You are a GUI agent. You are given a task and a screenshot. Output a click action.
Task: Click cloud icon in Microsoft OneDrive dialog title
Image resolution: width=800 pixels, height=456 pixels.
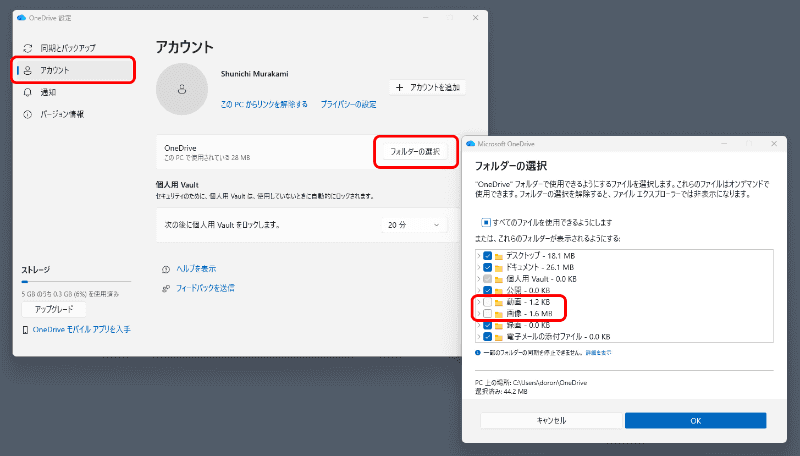pos(470,144)
